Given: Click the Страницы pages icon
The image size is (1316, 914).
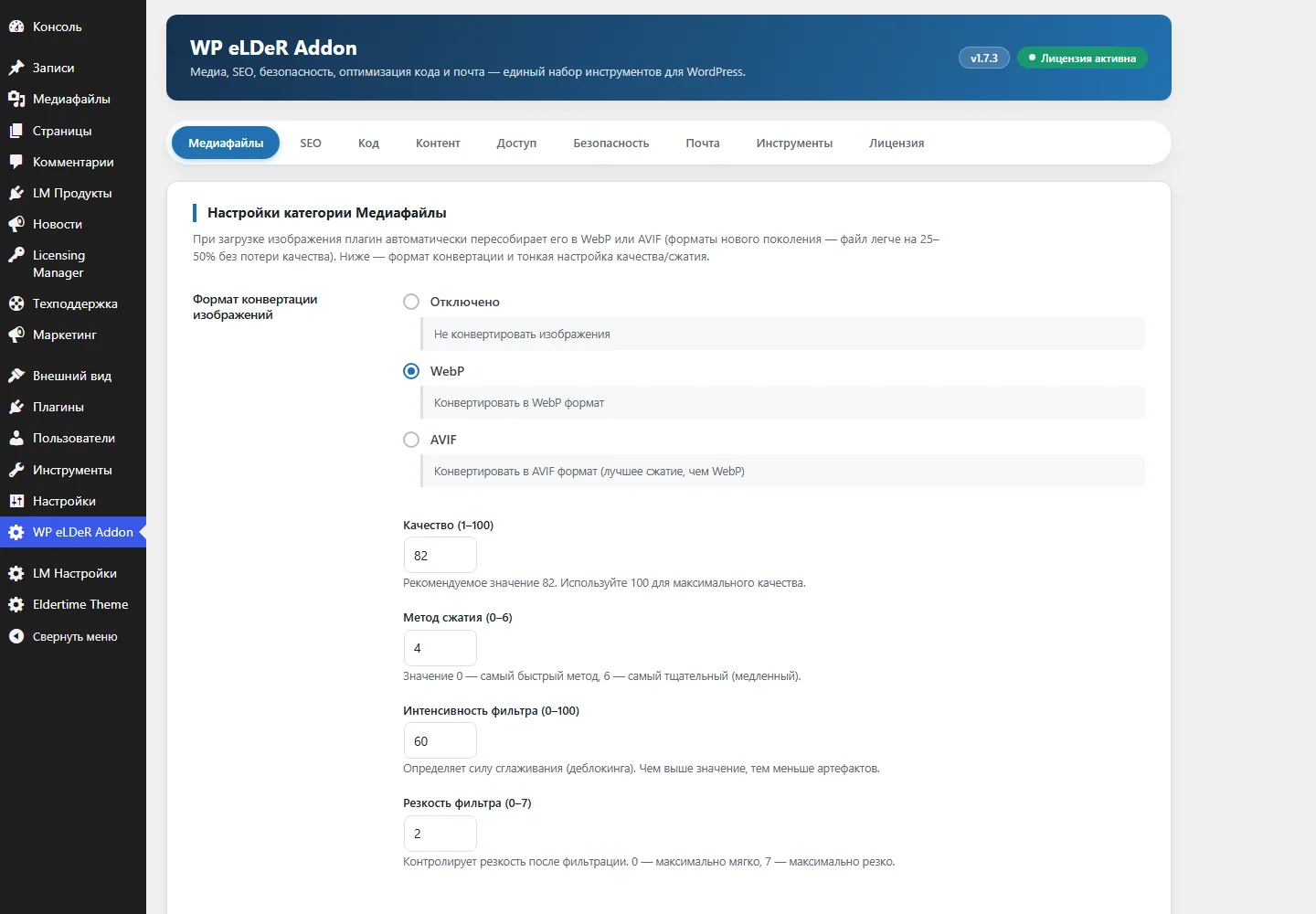Looking at the screenshot, I should [x=16, y=131].
